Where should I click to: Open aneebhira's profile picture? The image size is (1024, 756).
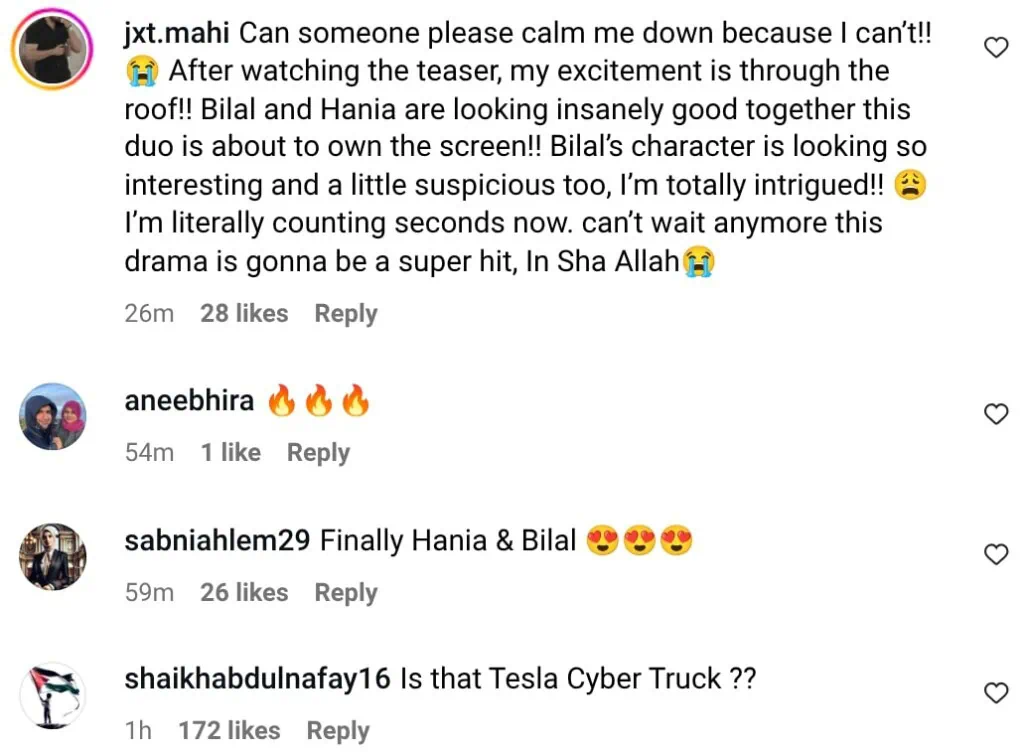point(54,416)
